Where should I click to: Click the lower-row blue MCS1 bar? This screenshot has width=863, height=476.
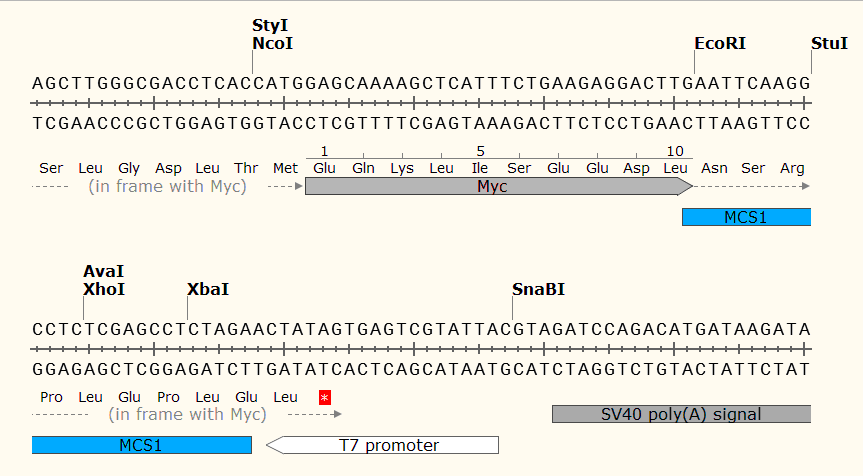click(141, 445)
